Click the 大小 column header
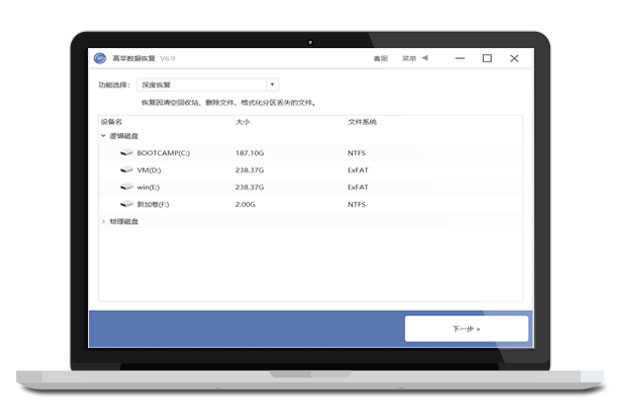This screenshot has height=420, width=620. (243, 122)
